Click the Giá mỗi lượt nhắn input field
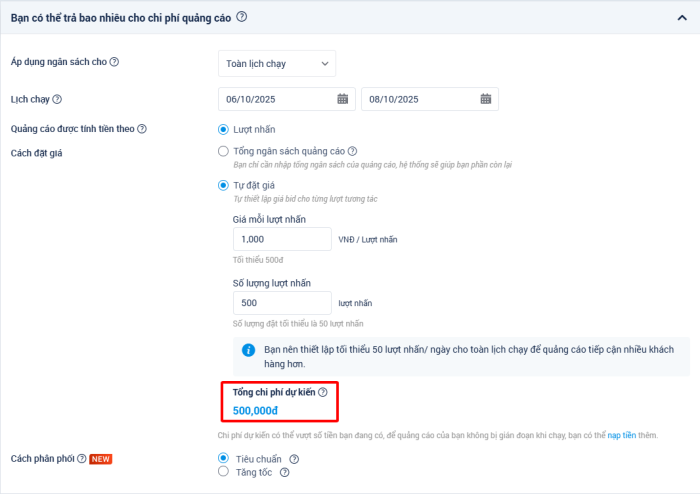 tap(281, 239)
